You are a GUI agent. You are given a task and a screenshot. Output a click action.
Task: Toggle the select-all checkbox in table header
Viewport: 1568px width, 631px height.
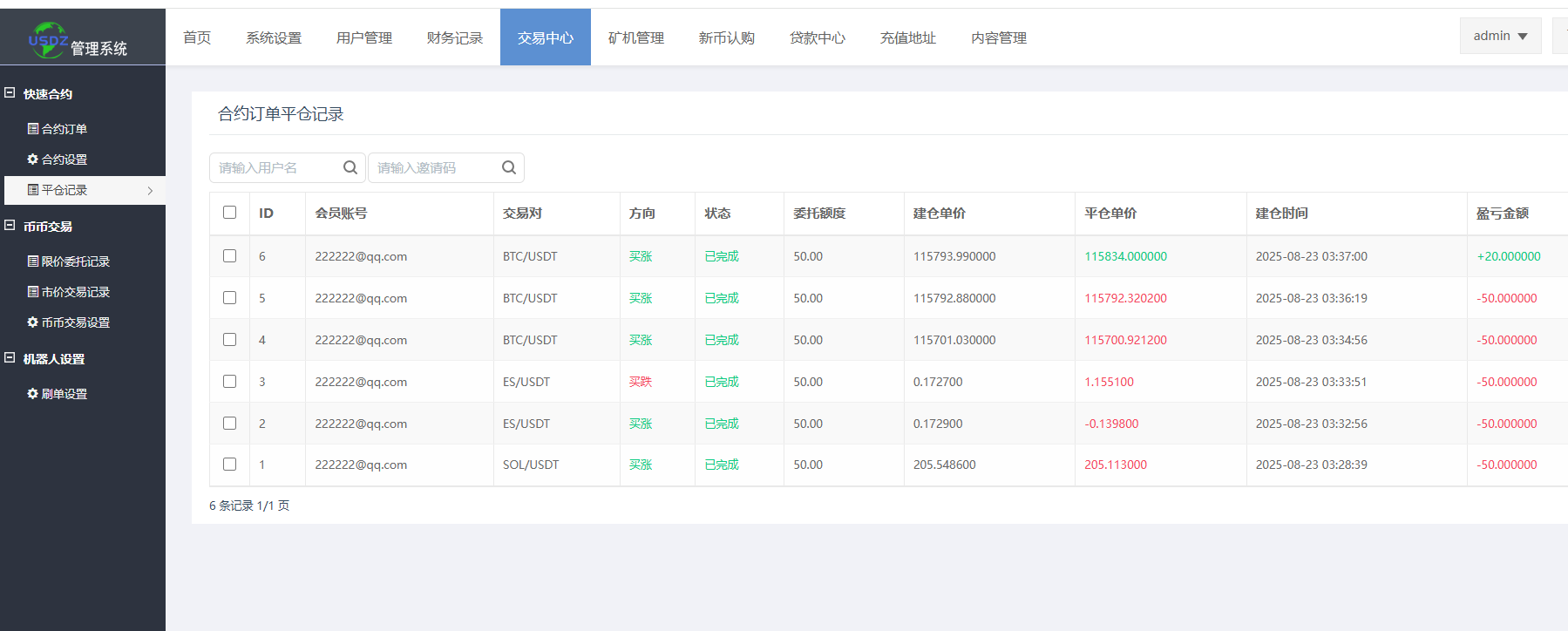(x=230, y=213)
